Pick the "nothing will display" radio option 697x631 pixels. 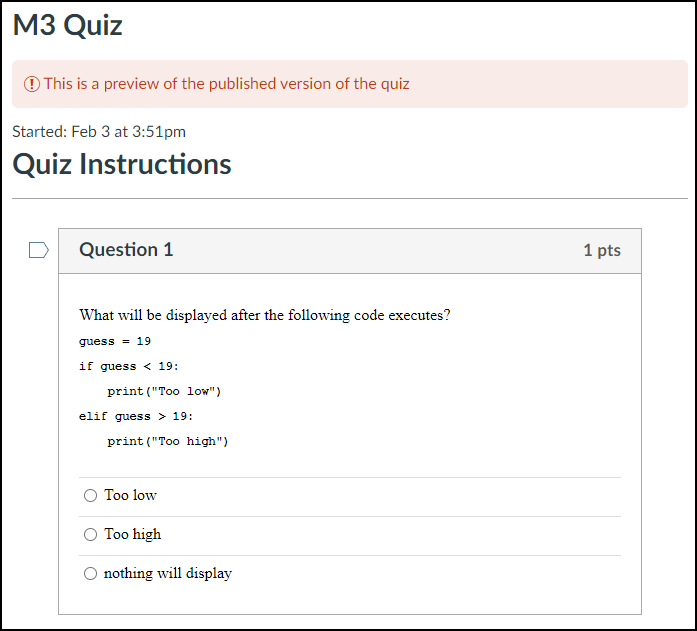(x=90, y=574)
